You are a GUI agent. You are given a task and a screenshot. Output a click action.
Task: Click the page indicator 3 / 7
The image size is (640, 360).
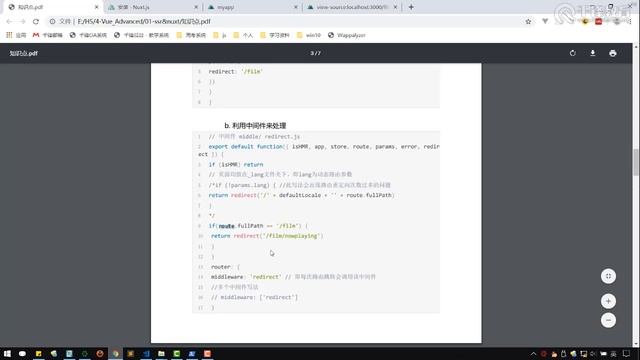tap(316, 53)
